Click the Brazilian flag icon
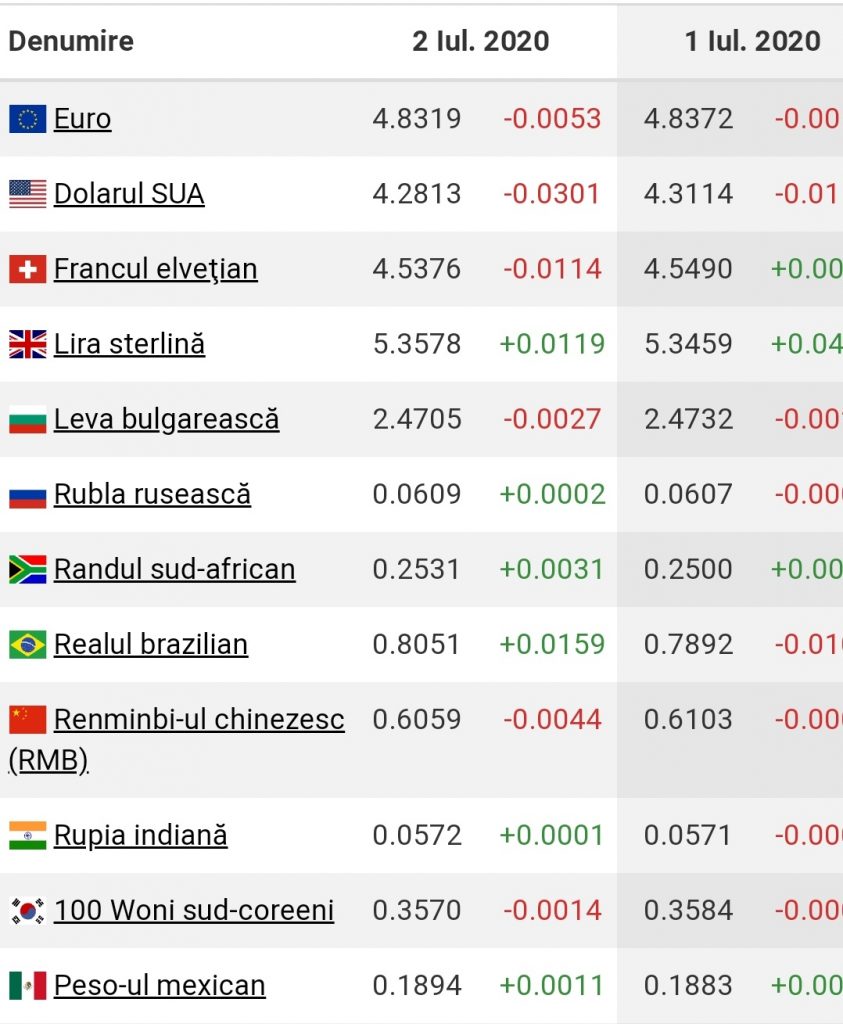Viewport: 843px width, 1024px height. (x=28, y=644)
